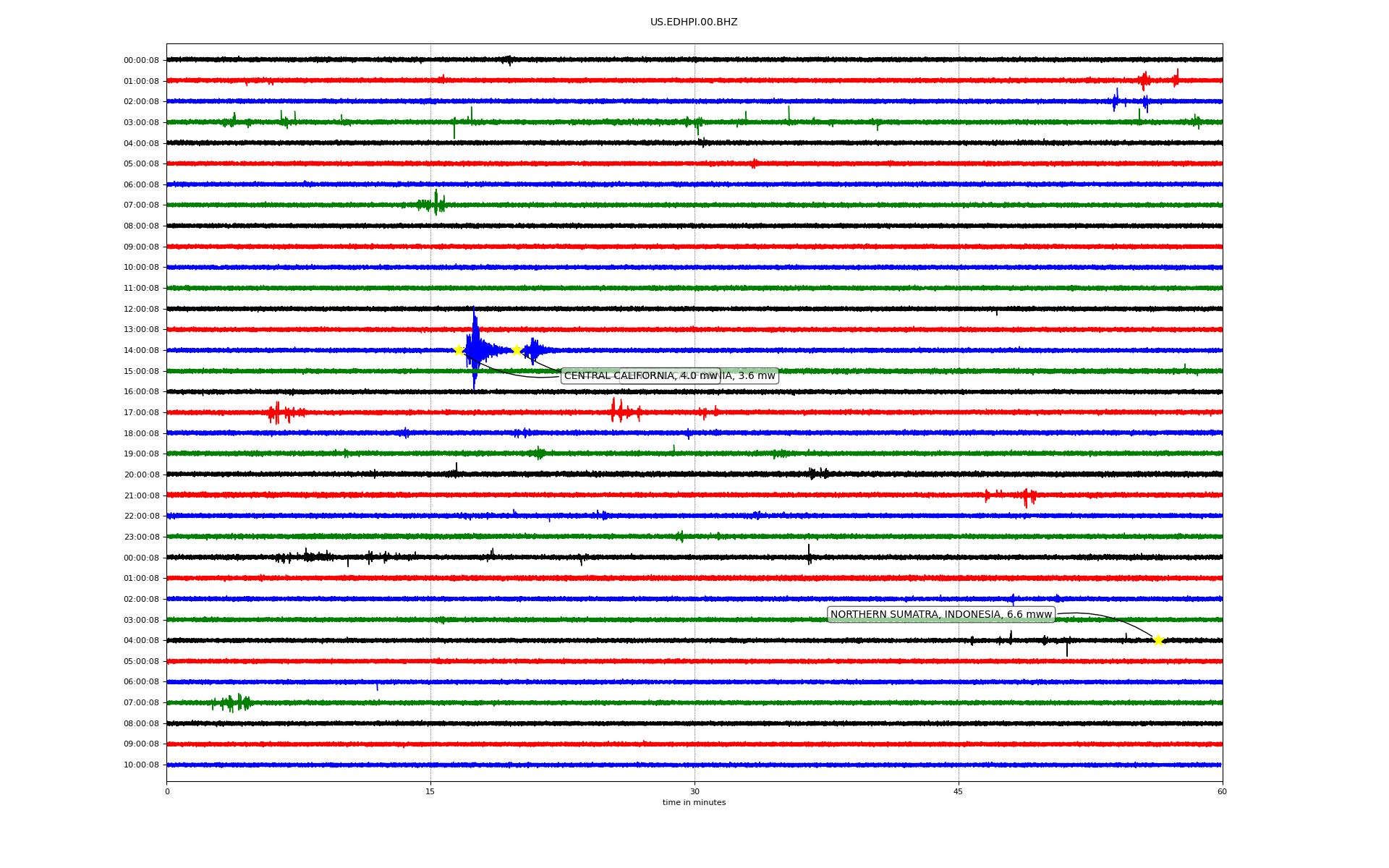The image size is (1389, 868).
Task: Click the 30 tick on time axis
Action: [694, 791]
